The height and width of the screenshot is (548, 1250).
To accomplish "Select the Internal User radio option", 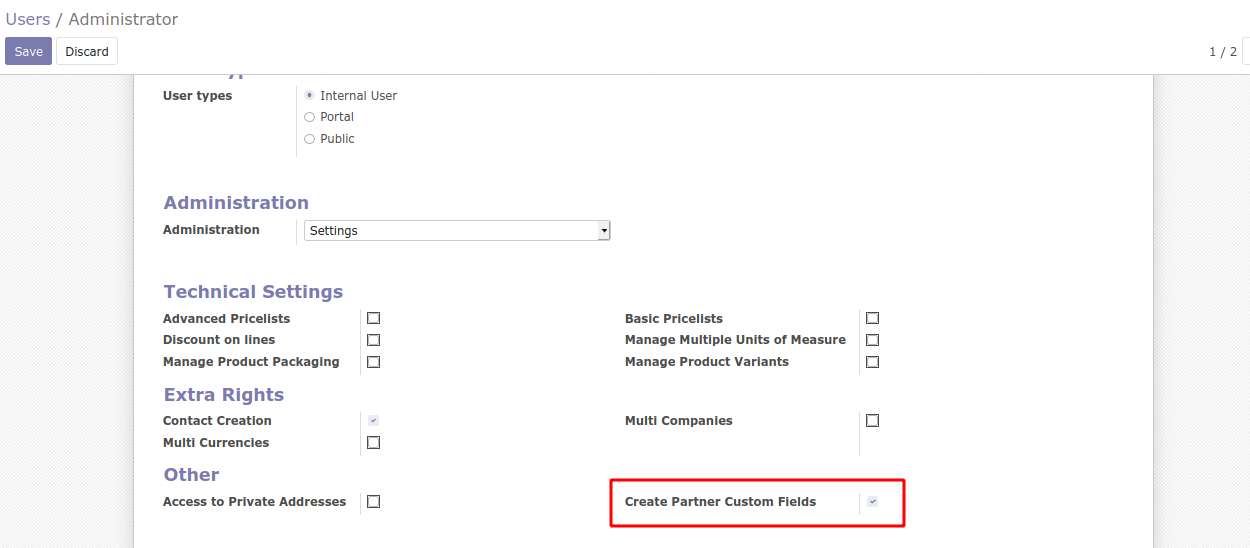I will 310,96.
